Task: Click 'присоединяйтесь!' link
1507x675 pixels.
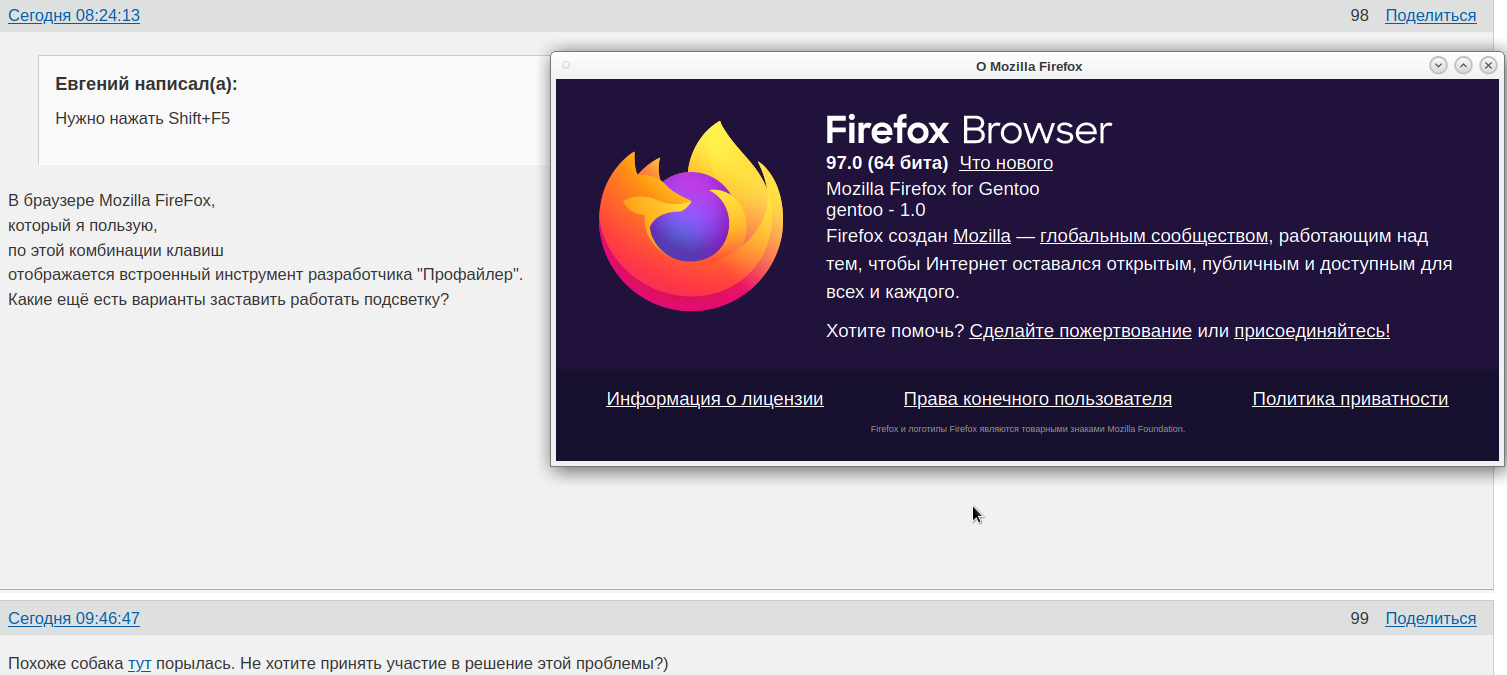Action: (x=1312, y=330)
